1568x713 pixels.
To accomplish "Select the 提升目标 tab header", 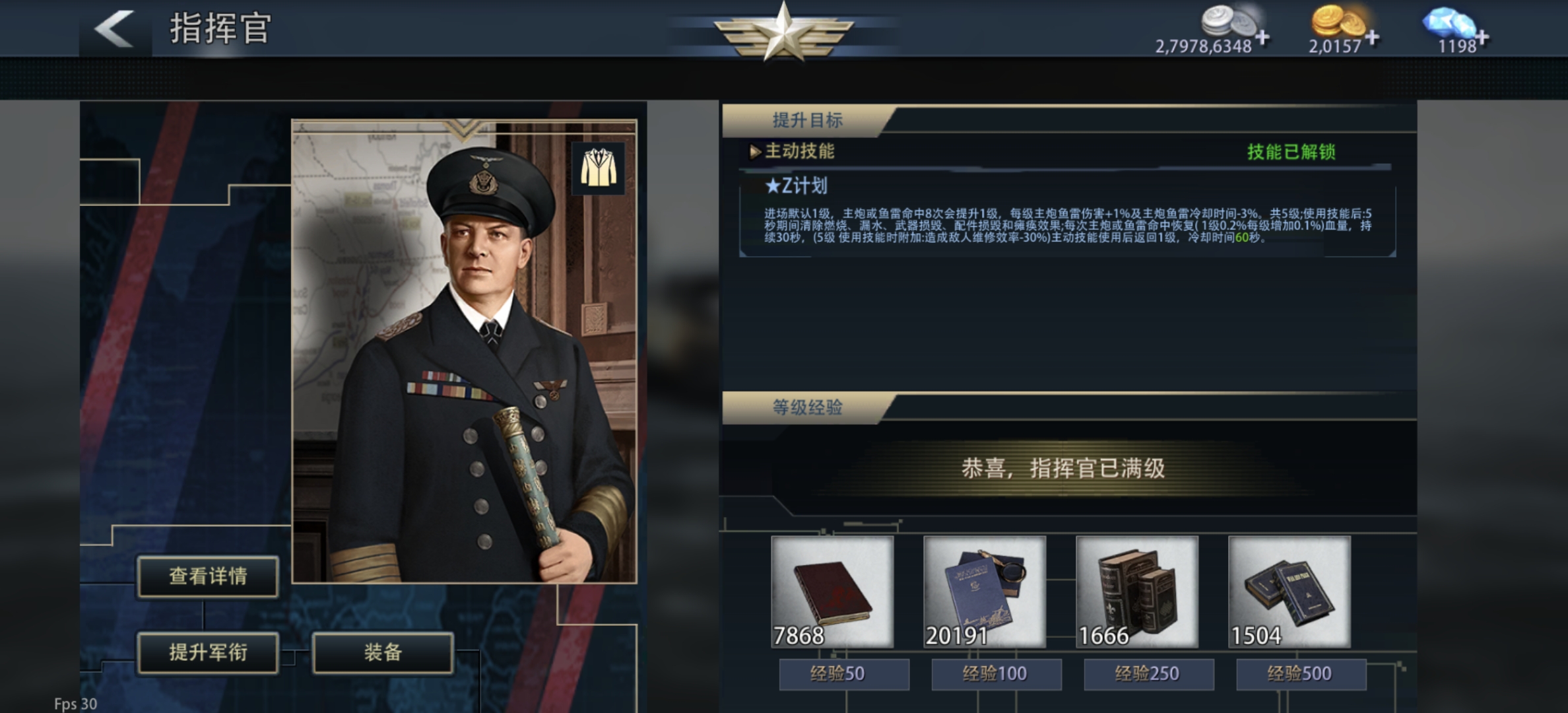I will click(808, 120).
